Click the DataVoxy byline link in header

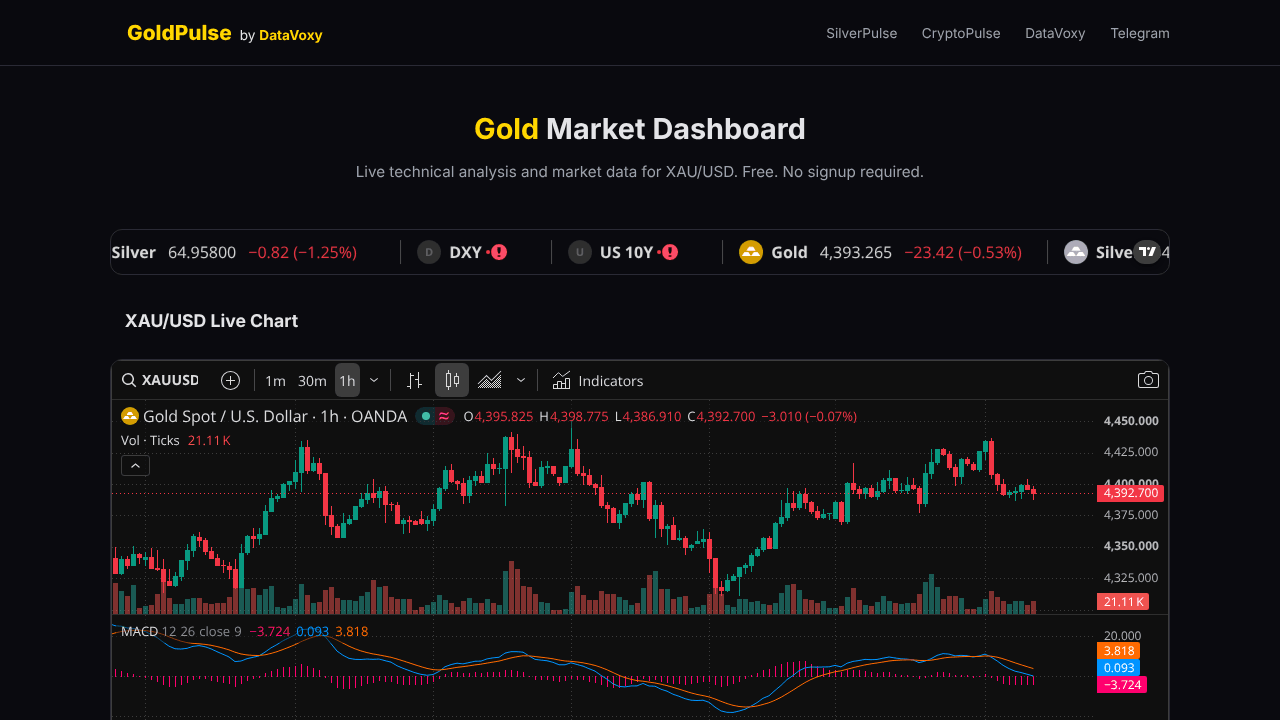(x=290, y=35)
